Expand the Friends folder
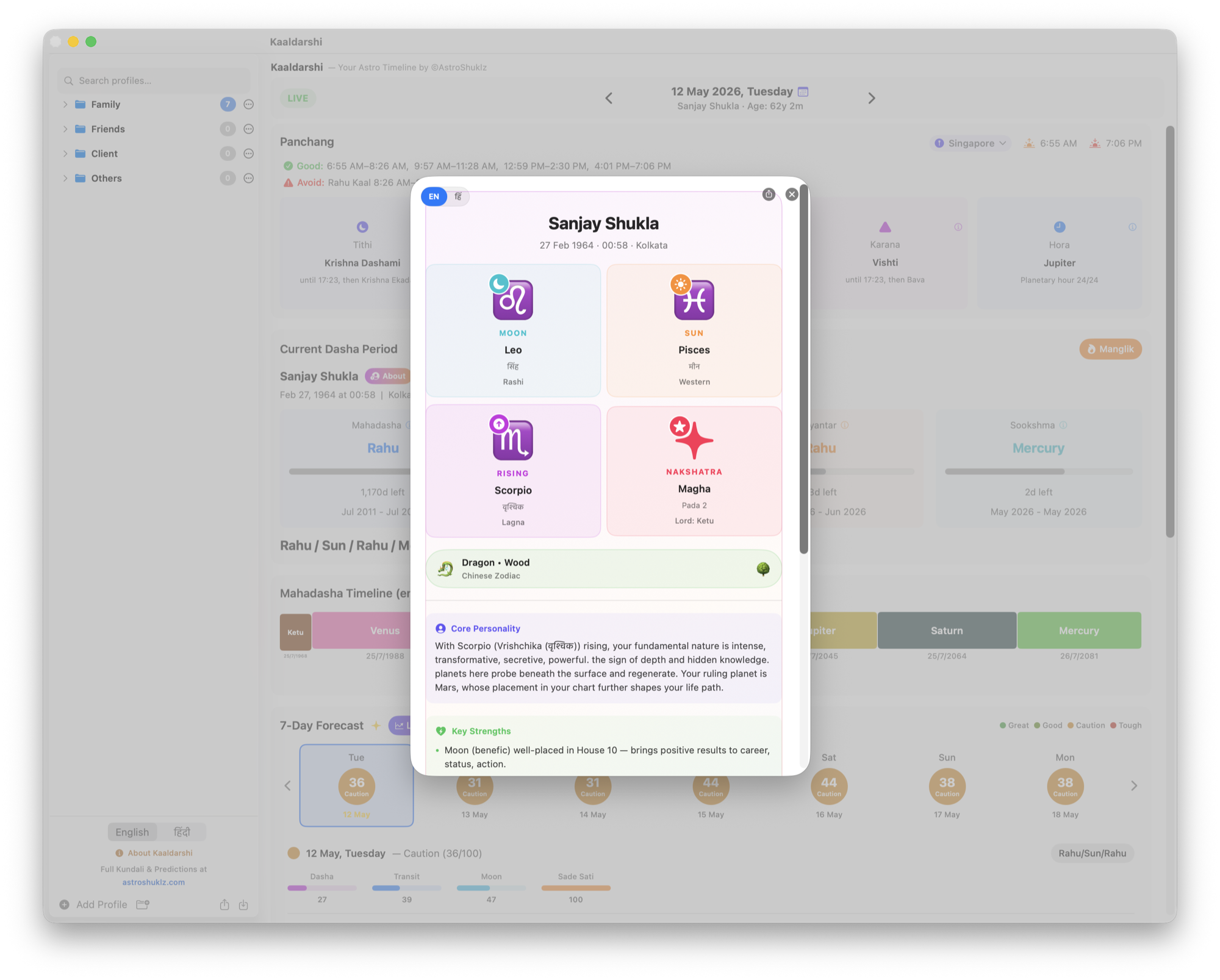This screenshot has height=980, width=1220. tap(65, 129)
